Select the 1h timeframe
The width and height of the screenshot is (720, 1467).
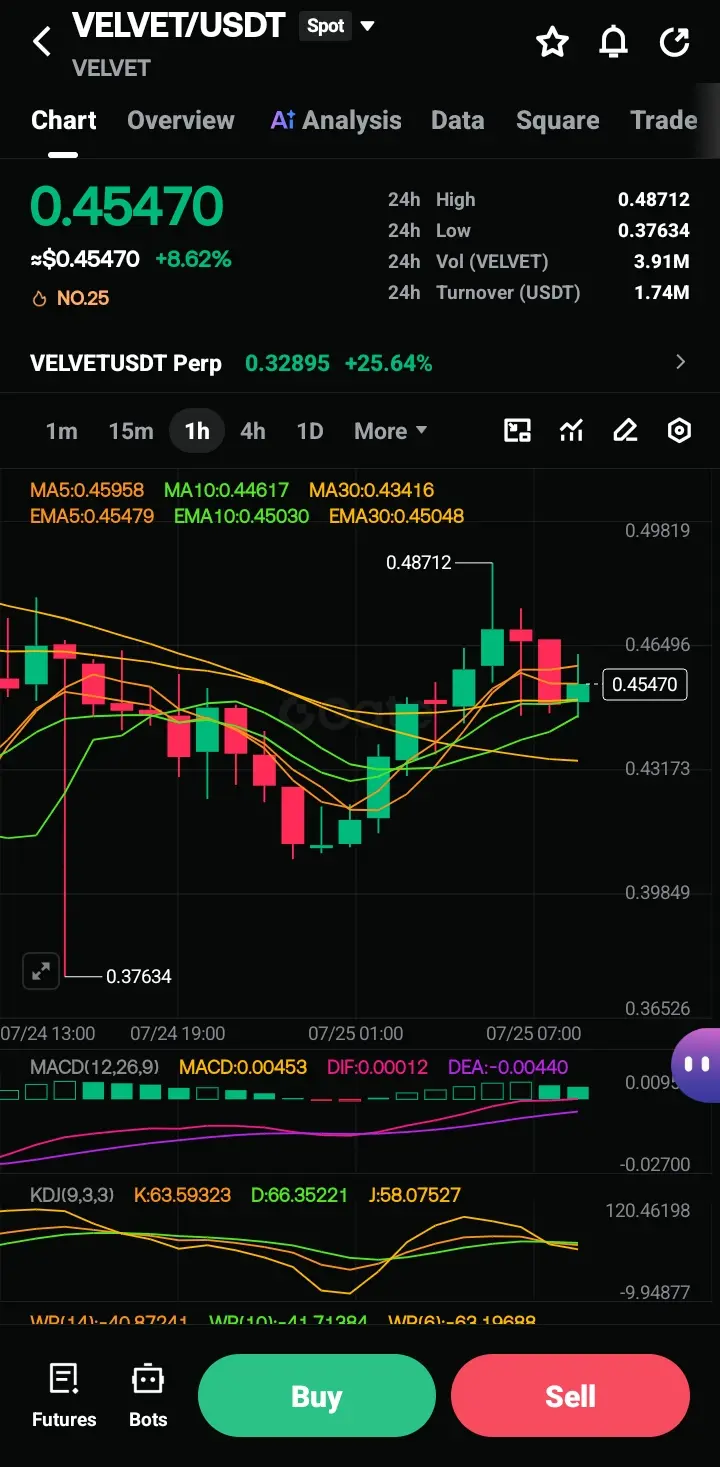pyautogui.click(x=197, y=431)
